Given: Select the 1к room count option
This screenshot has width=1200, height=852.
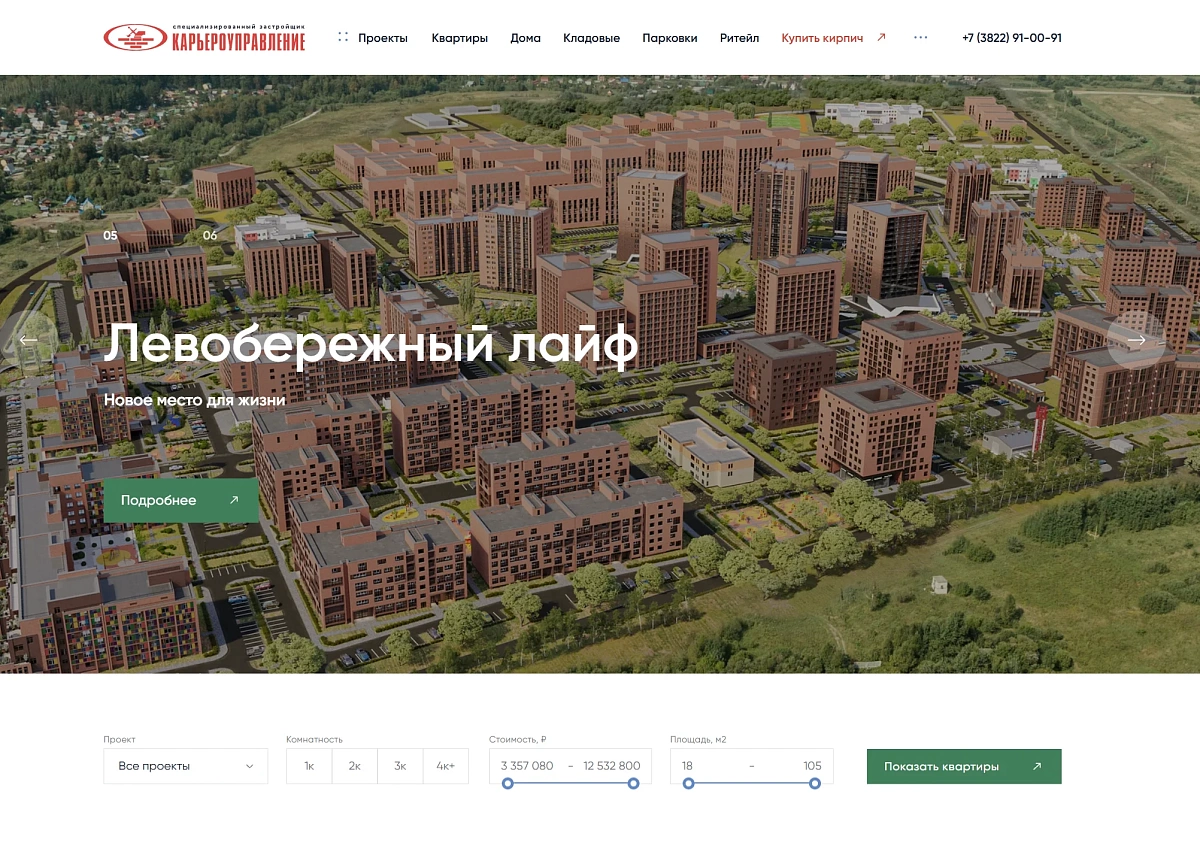Looking at the screenshot, I should (x=307, y=765).
